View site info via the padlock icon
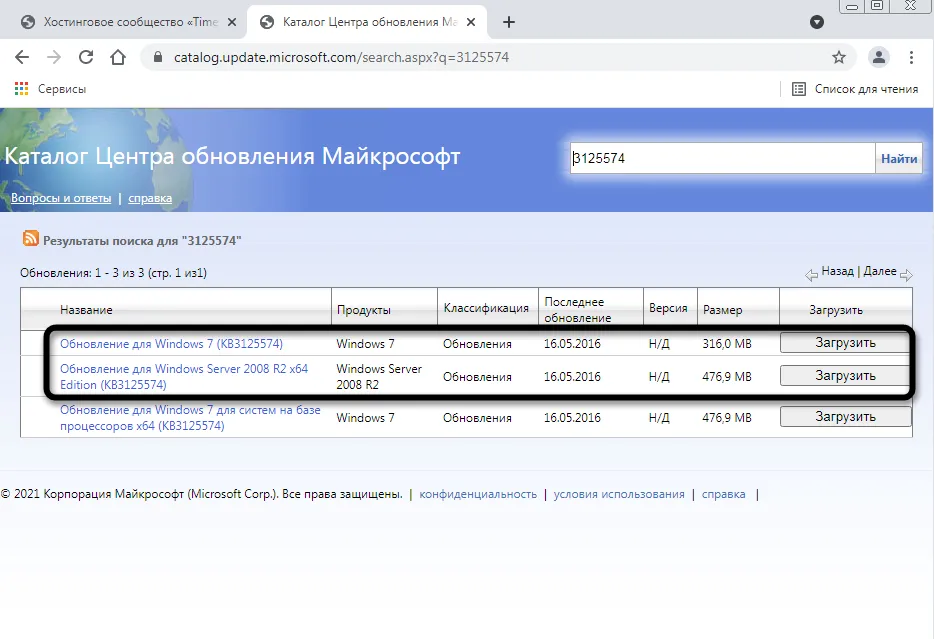The image size is (934, 639). (x=158, y=57)
